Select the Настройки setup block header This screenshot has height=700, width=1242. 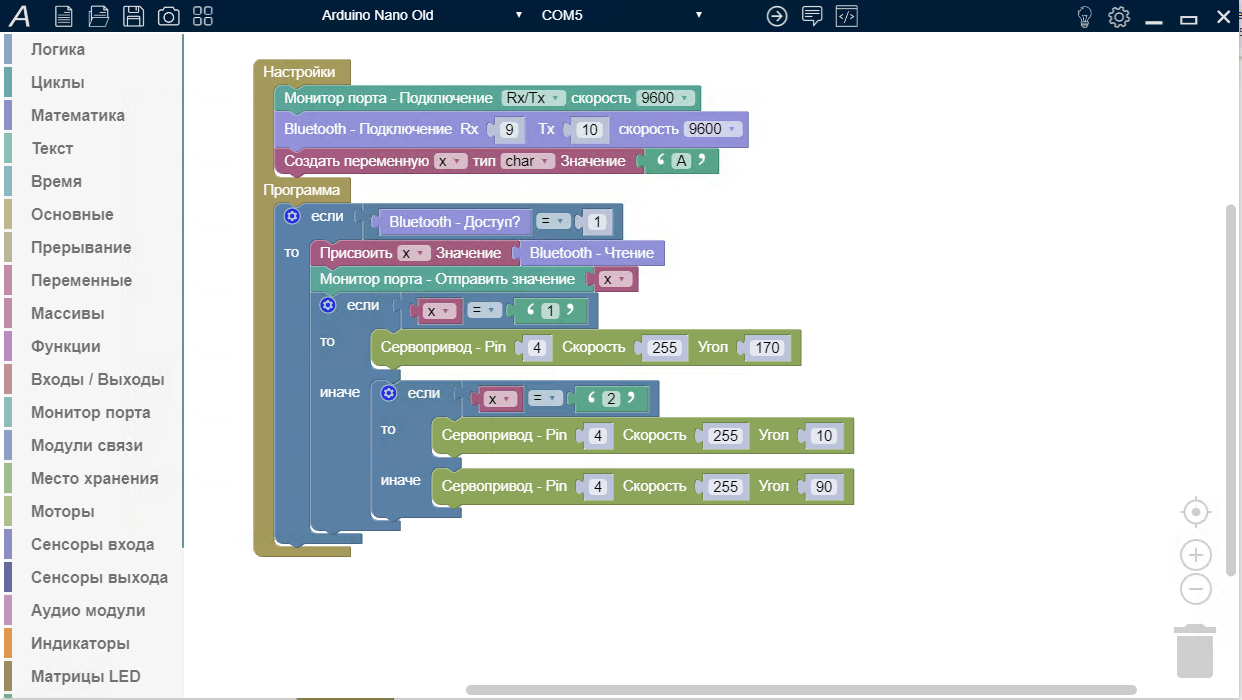299,72
